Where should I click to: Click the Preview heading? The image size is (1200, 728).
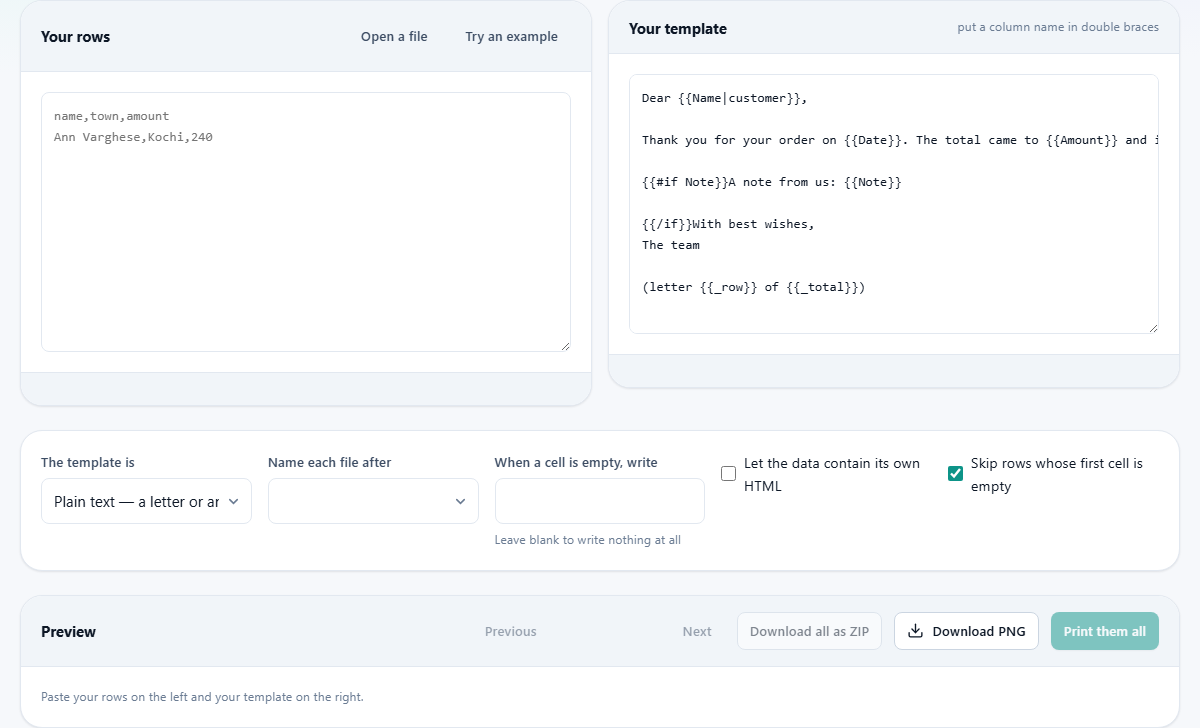click(69, 631)
